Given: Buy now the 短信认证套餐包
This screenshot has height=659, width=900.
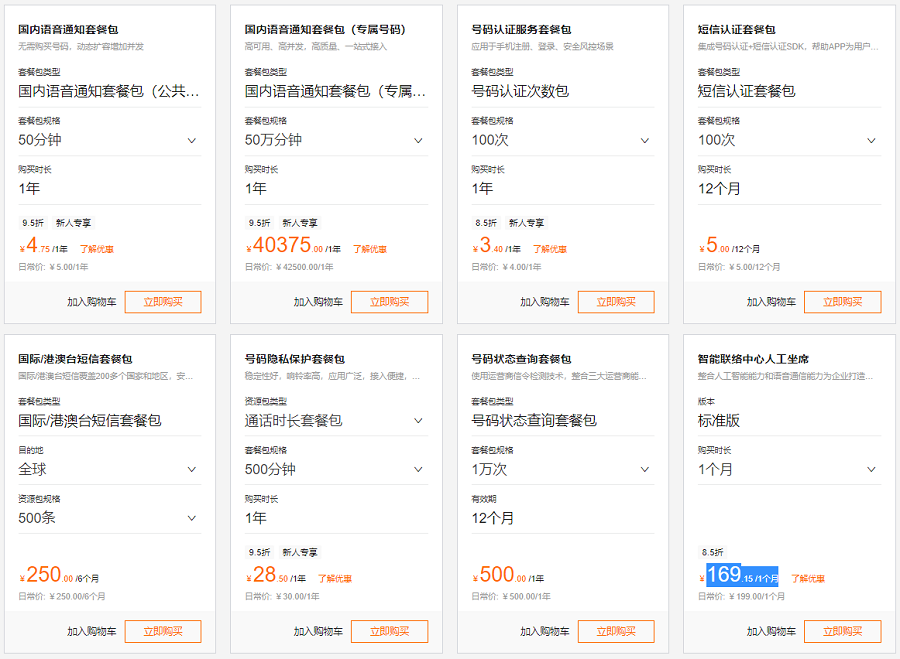Looking at the screenshot, I should coord(843,302).
